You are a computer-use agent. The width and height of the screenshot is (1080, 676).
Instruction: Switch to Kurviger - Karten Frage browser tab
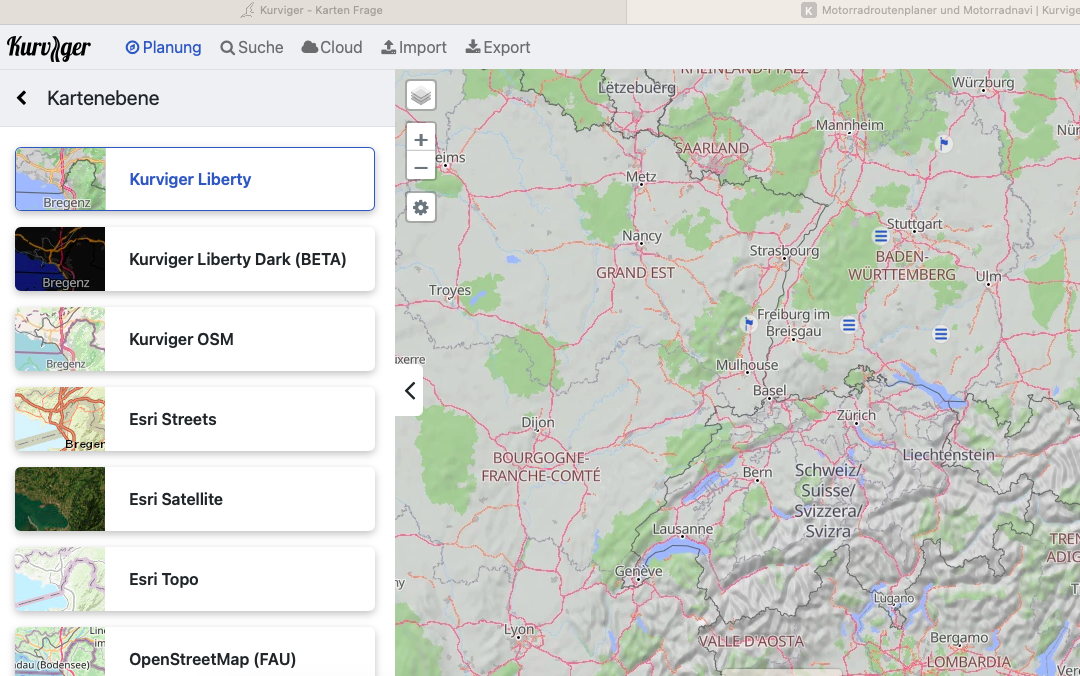point(313,10)
